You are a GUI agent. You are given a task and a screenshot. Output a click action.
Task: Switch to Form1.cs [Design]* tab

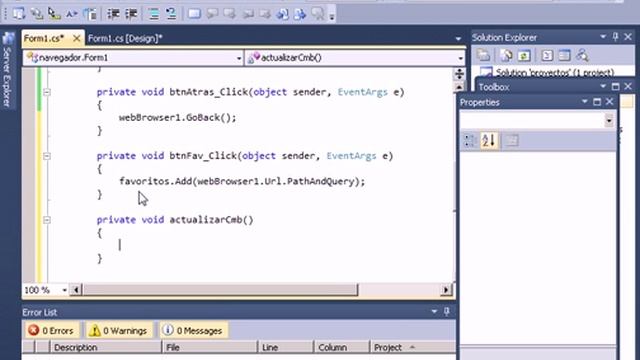pos(125,38)
